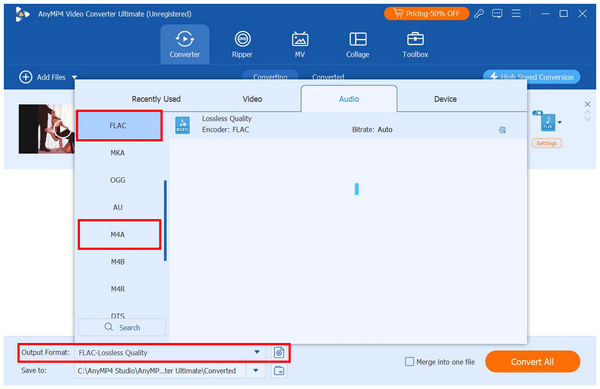Viewport: 600px width, 389px height.
Task: Choose M4B in the format list
Action: tap(118, 262)
